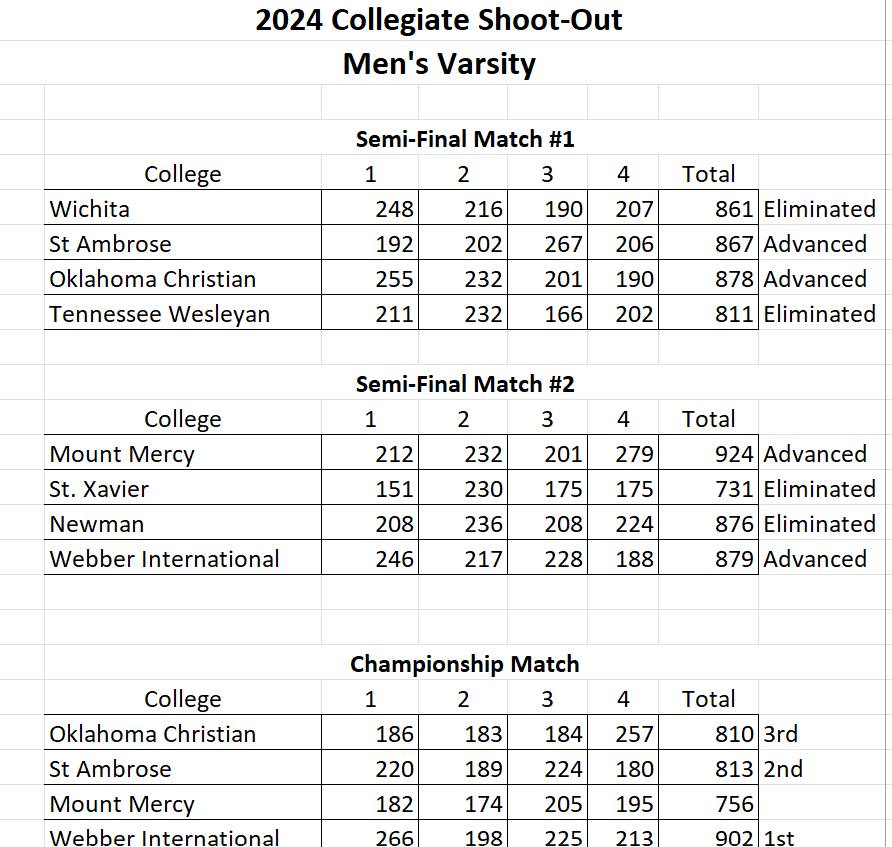
Task: Select the 2nd place result cell
Action: [783, 769]
